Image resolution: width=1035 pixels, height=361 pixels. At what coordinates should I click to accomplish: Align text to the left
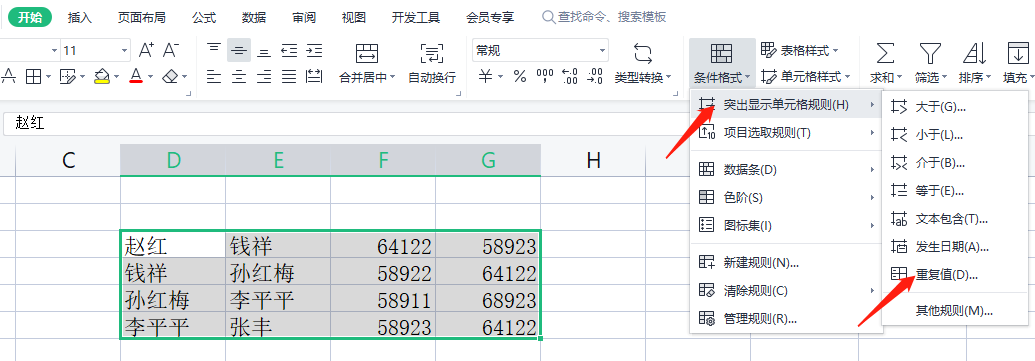(213, 77)
